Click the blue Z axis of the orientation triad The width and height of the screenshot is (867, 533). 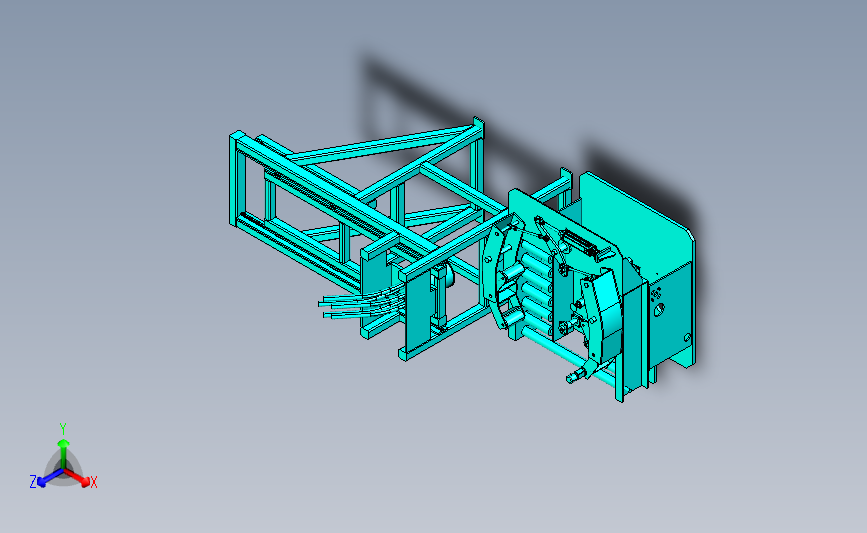[x=50, y=478]
